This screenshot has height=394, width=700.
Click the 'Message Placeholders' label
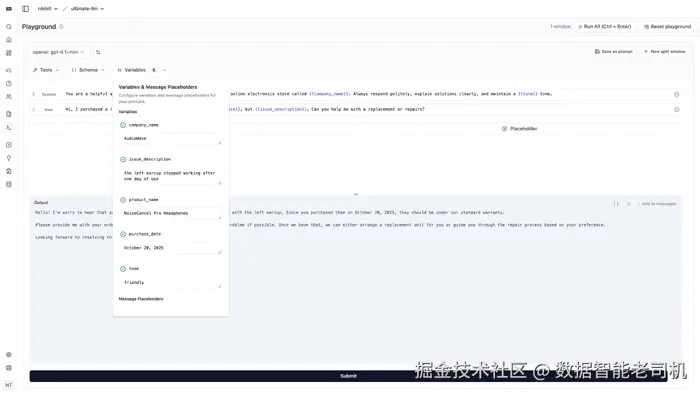141,299
